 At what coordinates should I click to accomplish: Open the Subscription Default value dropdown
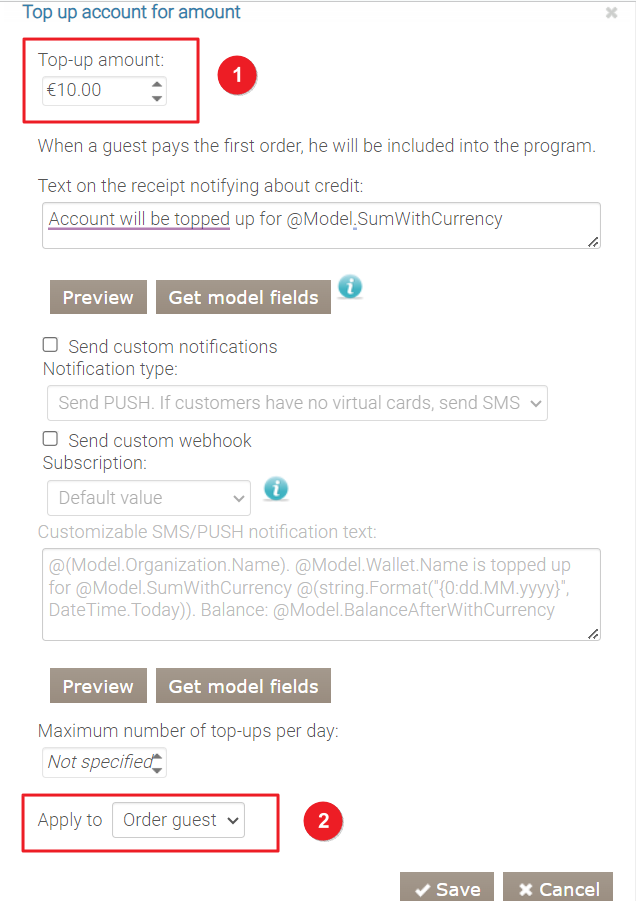(x=149, y=497)
